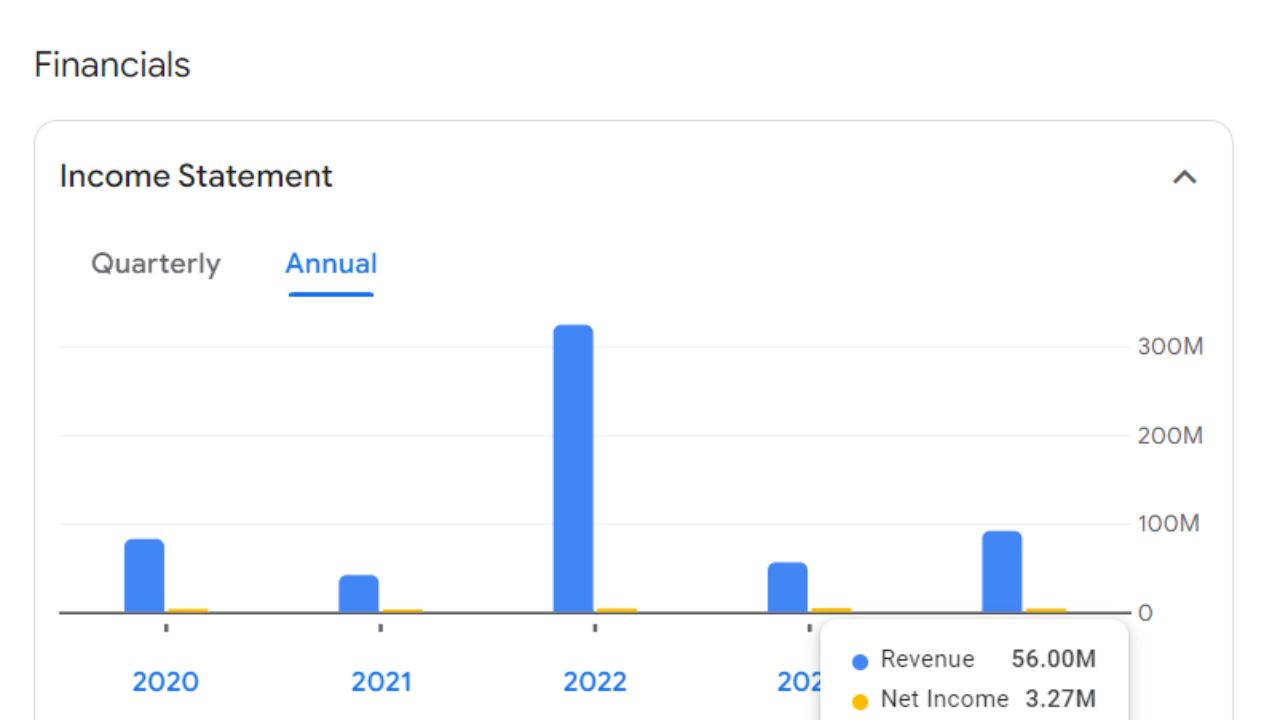Click the 2020 yellow net income bar
Viewport: 1280px width, 720px height.
pos(188,610)
